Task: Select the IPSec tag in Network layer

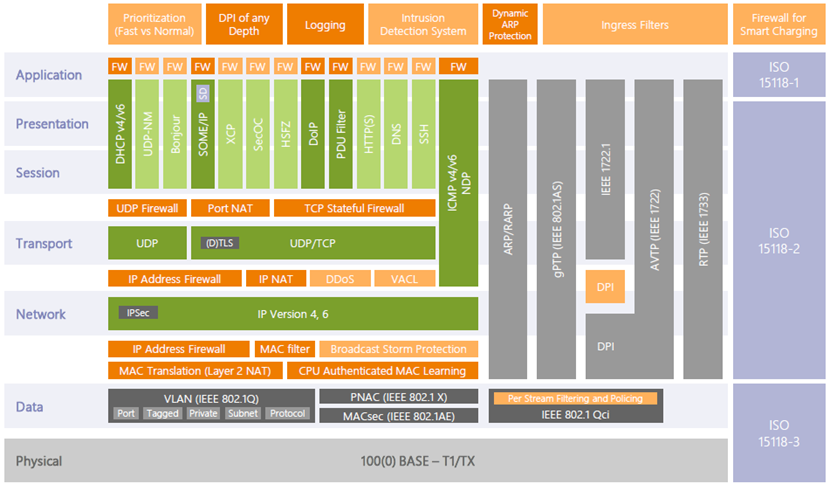Action: pos(136,313)
